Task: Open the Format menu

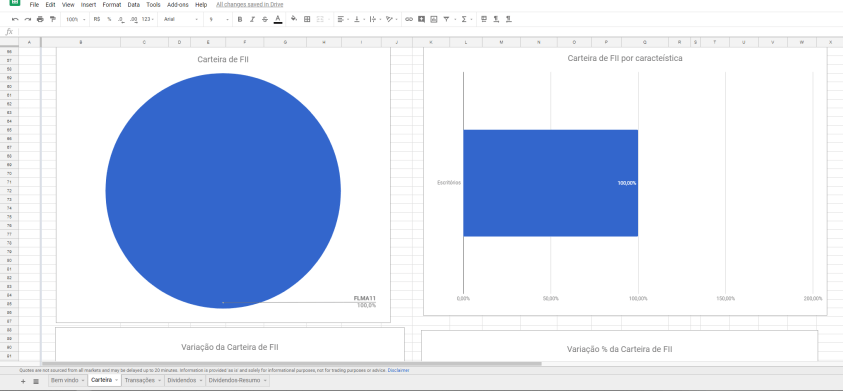Action: [x=112, y=4]
